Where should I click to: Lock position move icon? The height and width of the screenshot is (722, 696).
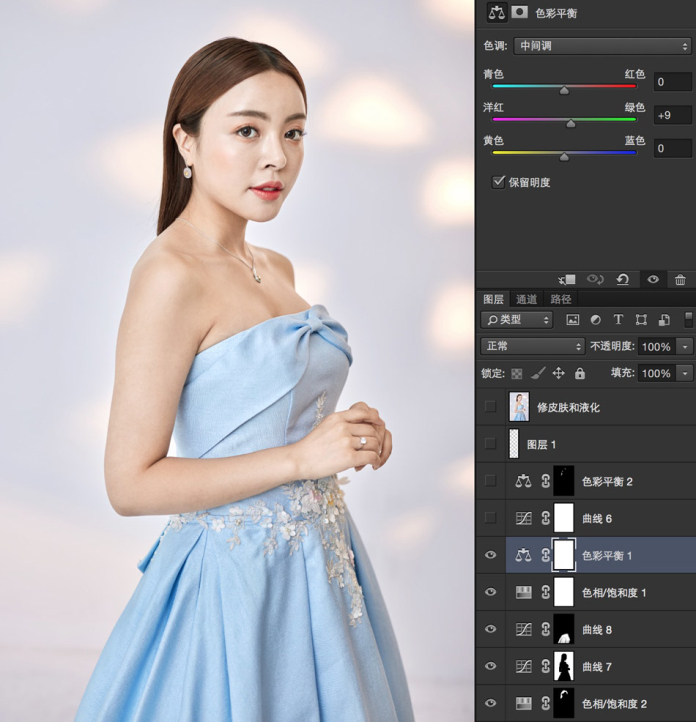pyautogui.click(x=558, y=373)
